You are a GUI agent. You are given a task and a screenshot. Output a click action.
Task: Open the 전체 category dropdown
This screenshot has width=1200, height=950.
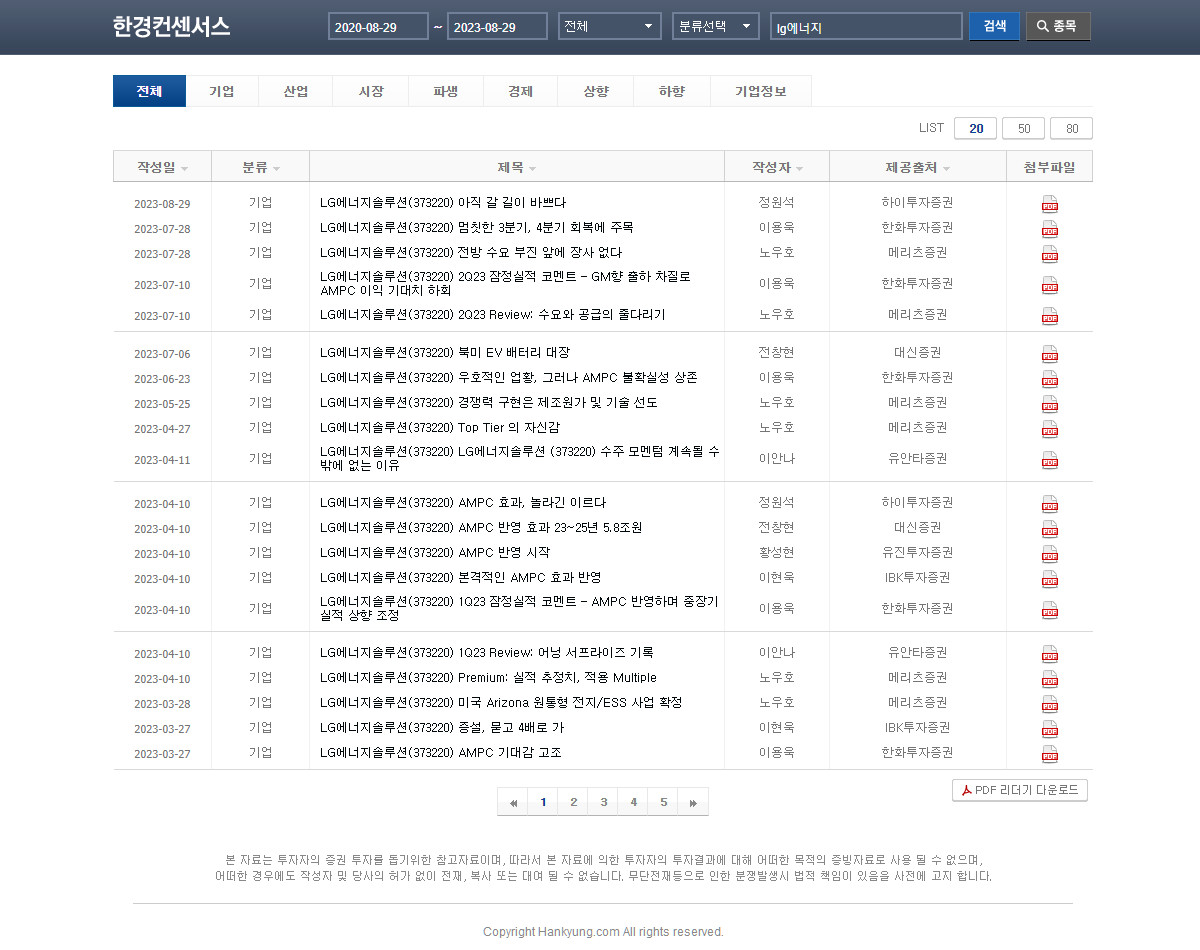pos(610,26)
